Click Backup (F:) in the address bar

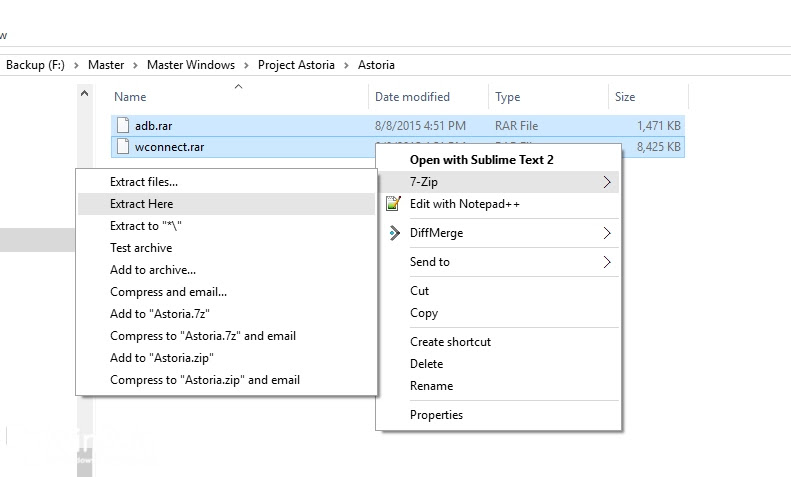(x=35, y=65)
